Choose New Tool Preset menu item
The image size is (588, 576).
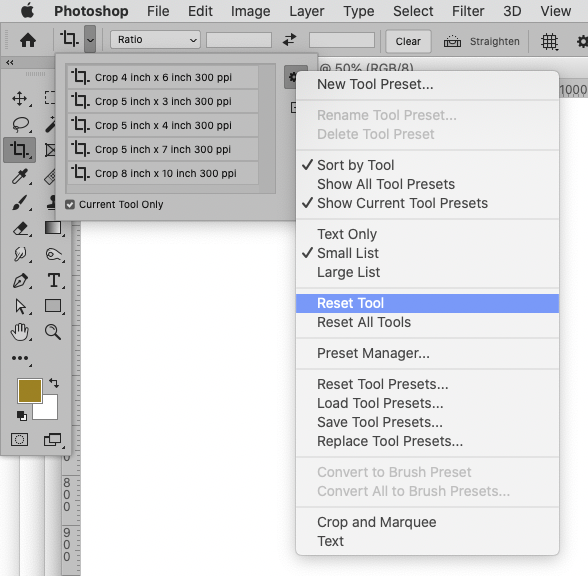(x=428, y=84)
